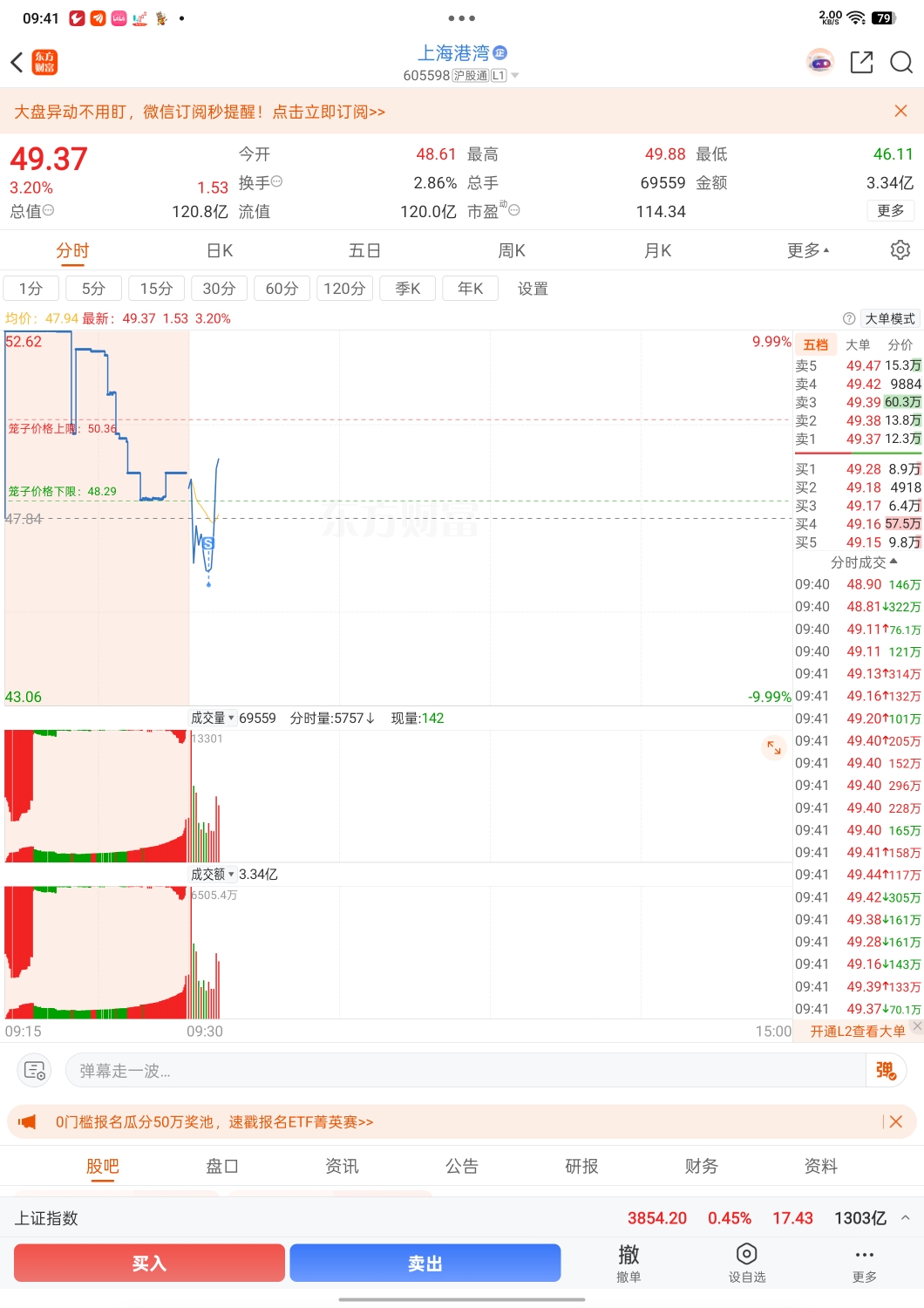Screen dimensions: 924x1308
Task: Open the 成交额 indicator dropdown
Action: click(213, 874)
